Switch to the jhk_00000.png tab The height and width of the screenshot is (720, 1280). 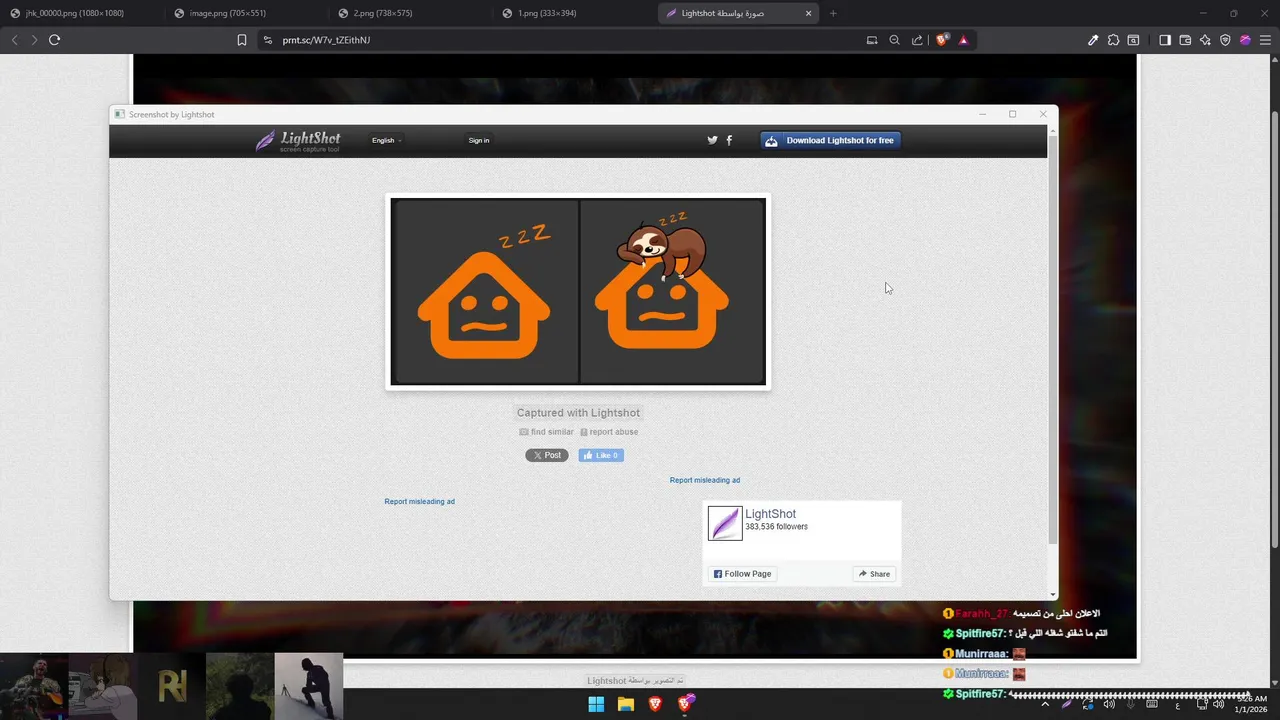[75, 13]
